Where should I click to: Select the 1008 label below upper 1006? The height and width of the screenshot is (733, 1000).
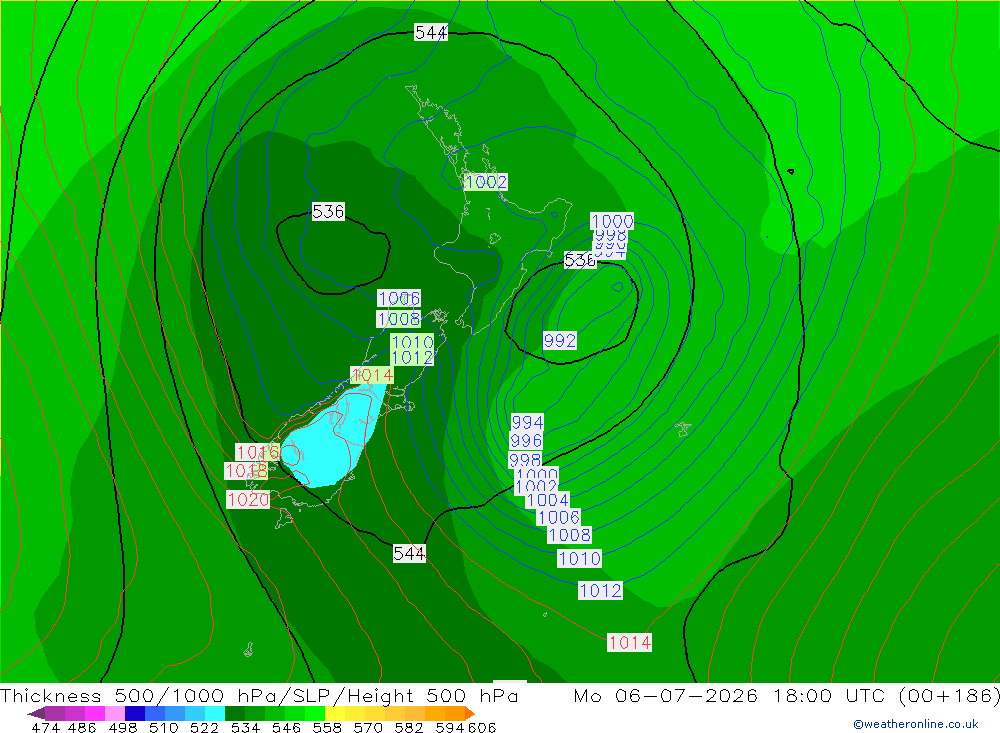(399, 319)
